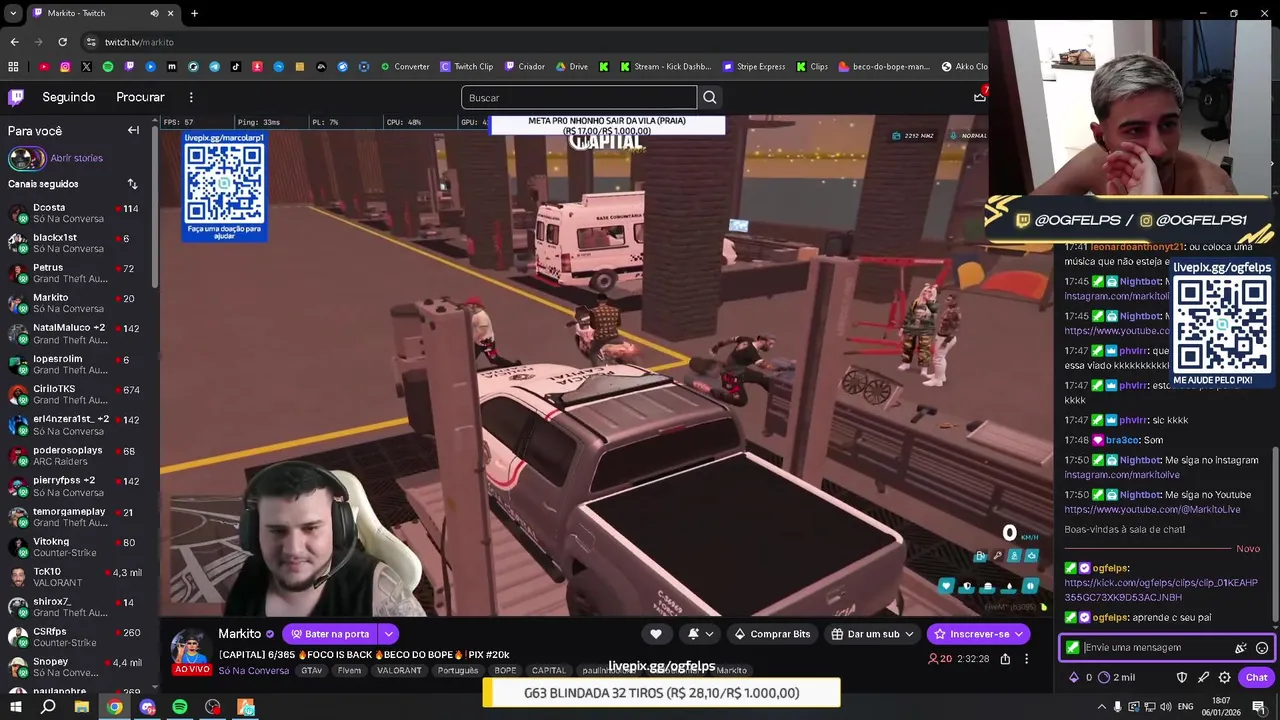This screenshot has width=1280, height=720.
Task: Open the notification bell dropdown
Action: (700, 634)
